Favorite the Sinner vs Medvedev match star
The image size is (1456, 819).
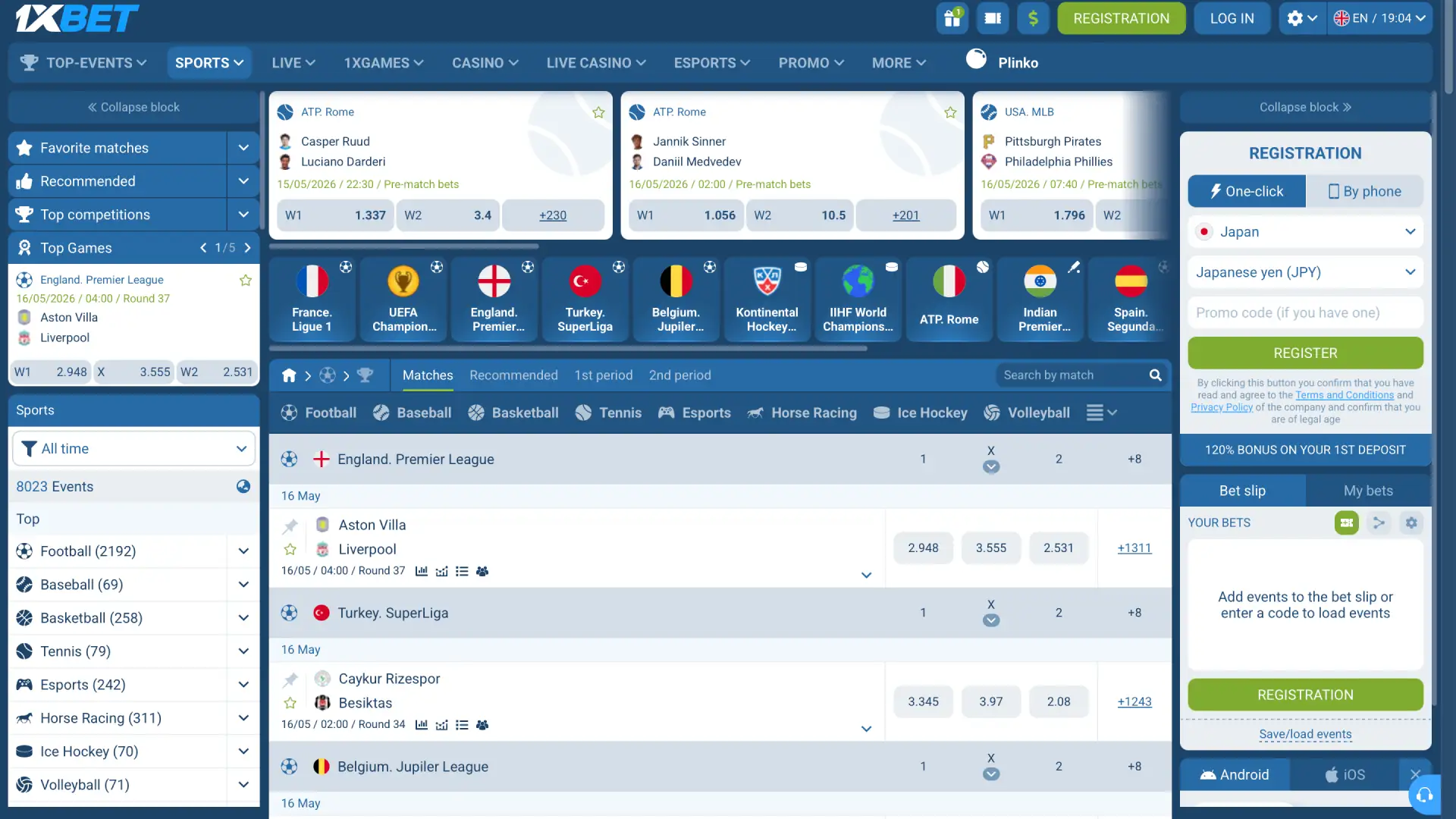[x=950, y=112]
